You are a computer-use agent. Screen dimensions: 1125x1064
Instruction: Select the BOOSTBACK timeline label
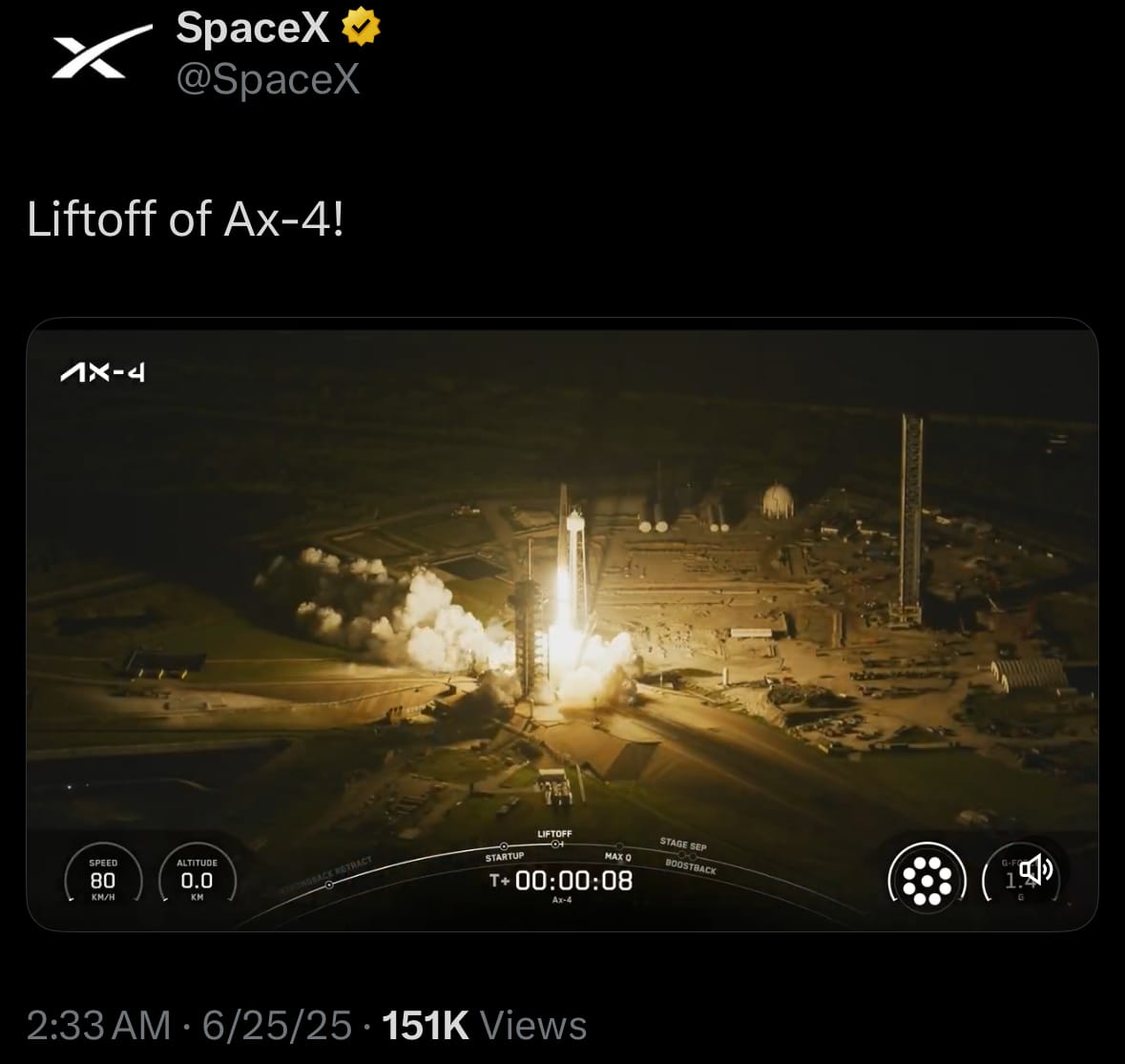tap(690, 866)
